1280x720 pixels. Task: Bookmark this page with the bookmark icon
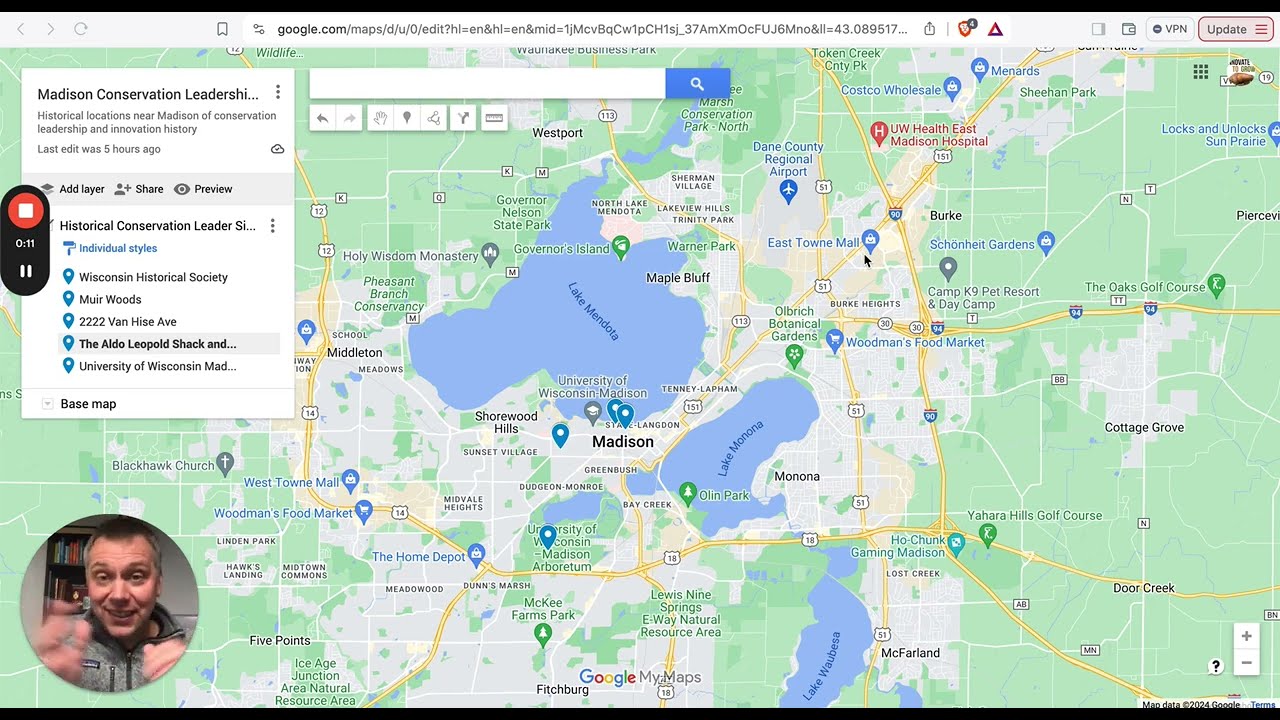(x=222, y=29)
